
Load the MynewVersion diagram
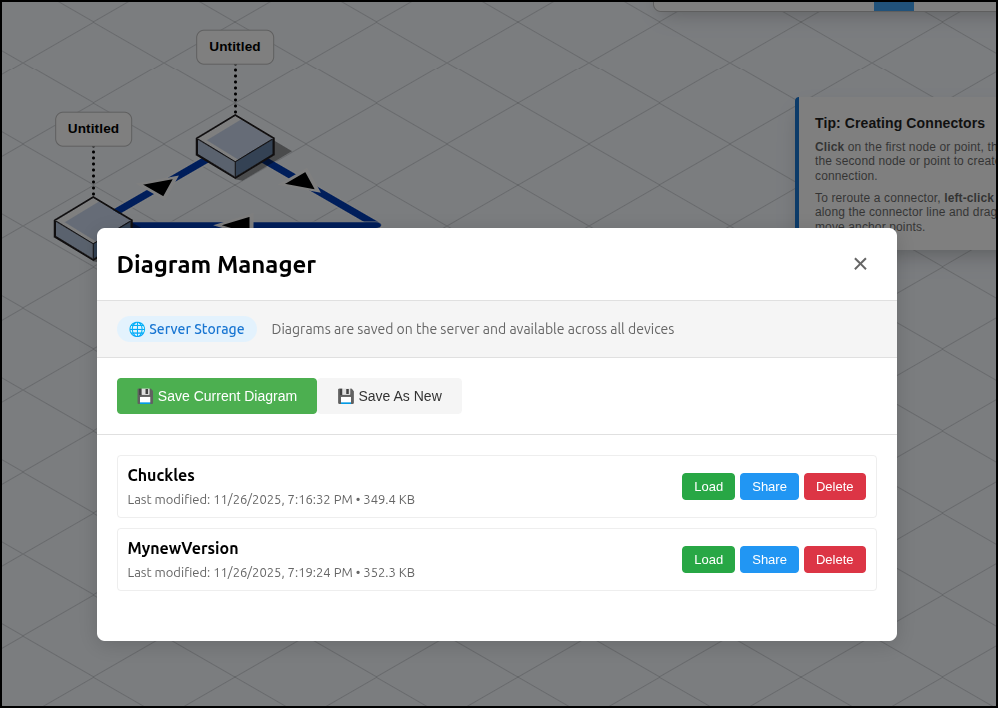(708, 560)
